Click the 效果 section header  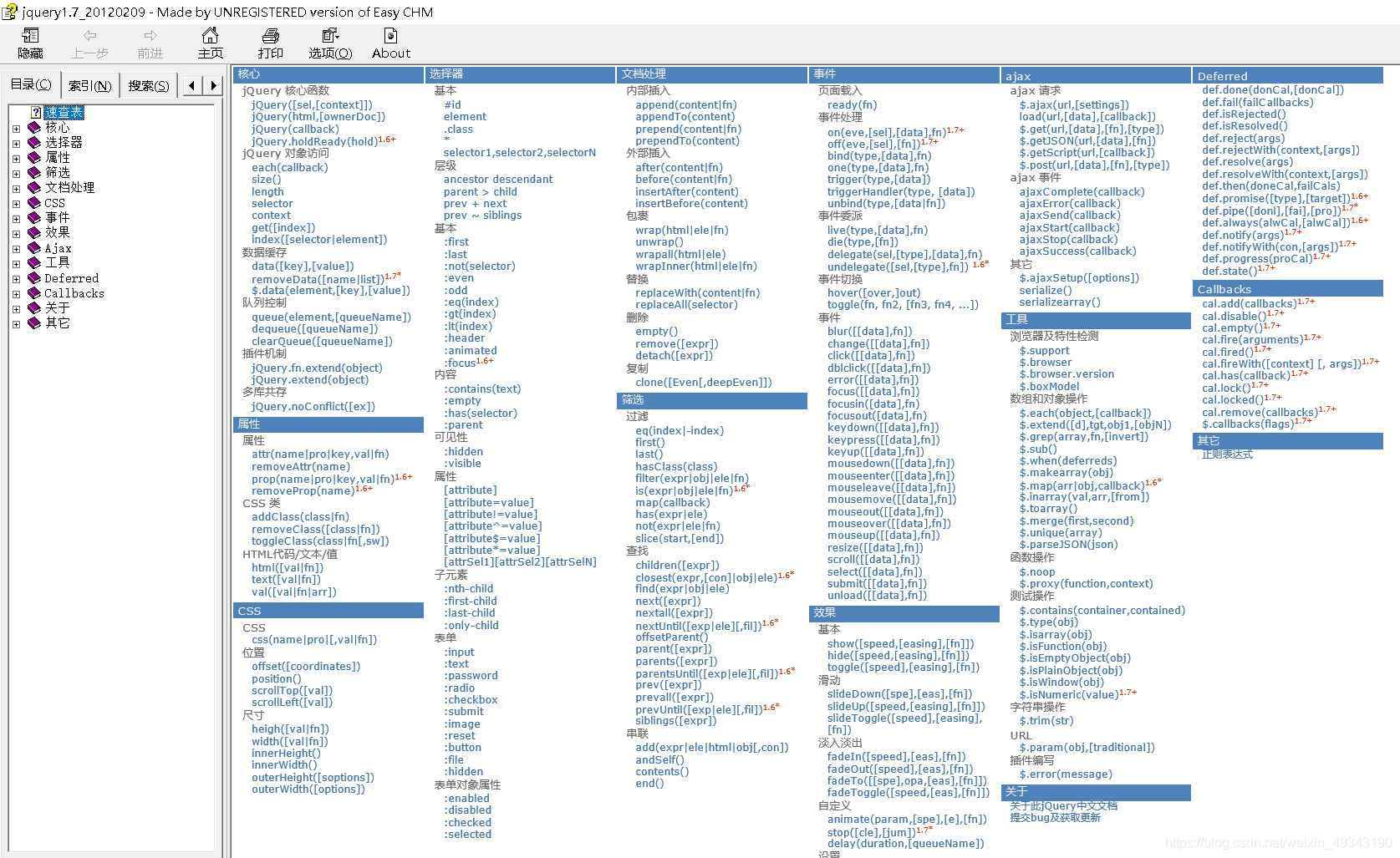[904, 613]
